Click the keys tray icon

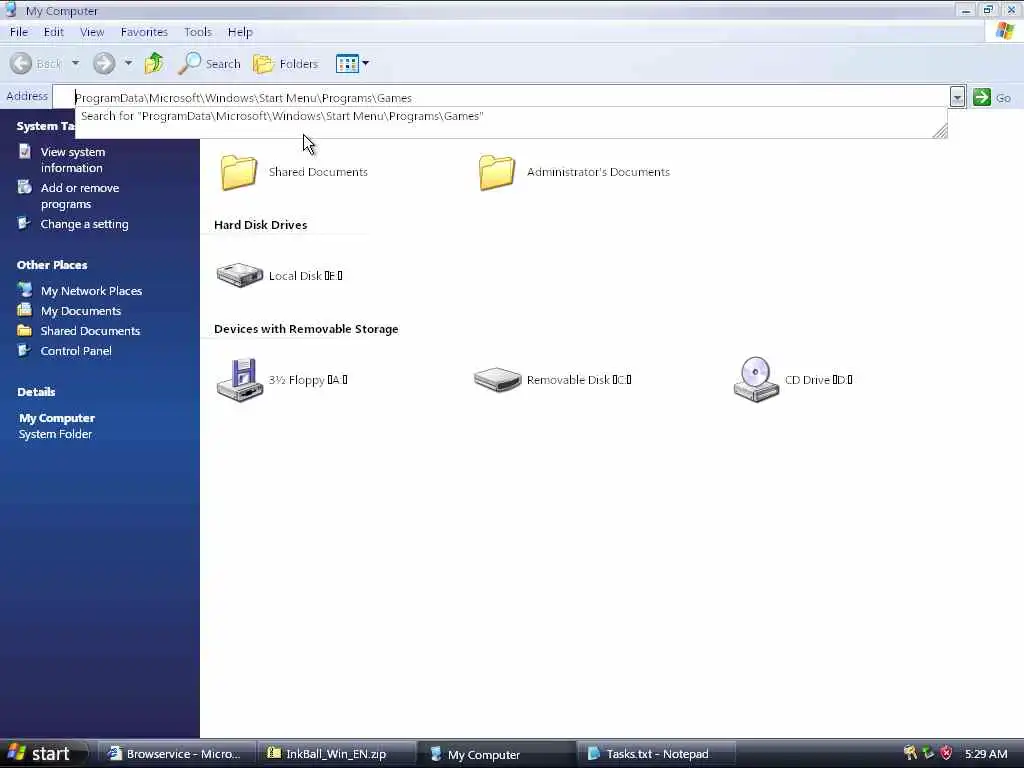pyautogui.click(x=910, y=754)
